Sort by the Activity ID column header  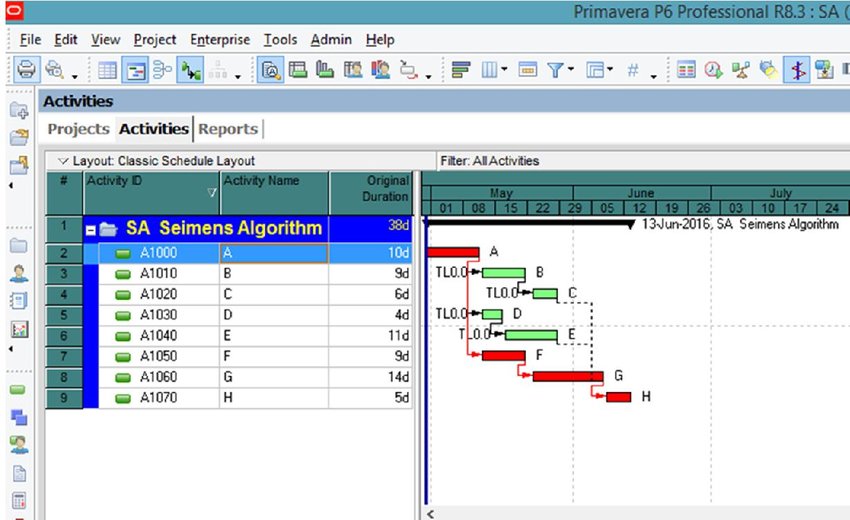tap(151, 193)
